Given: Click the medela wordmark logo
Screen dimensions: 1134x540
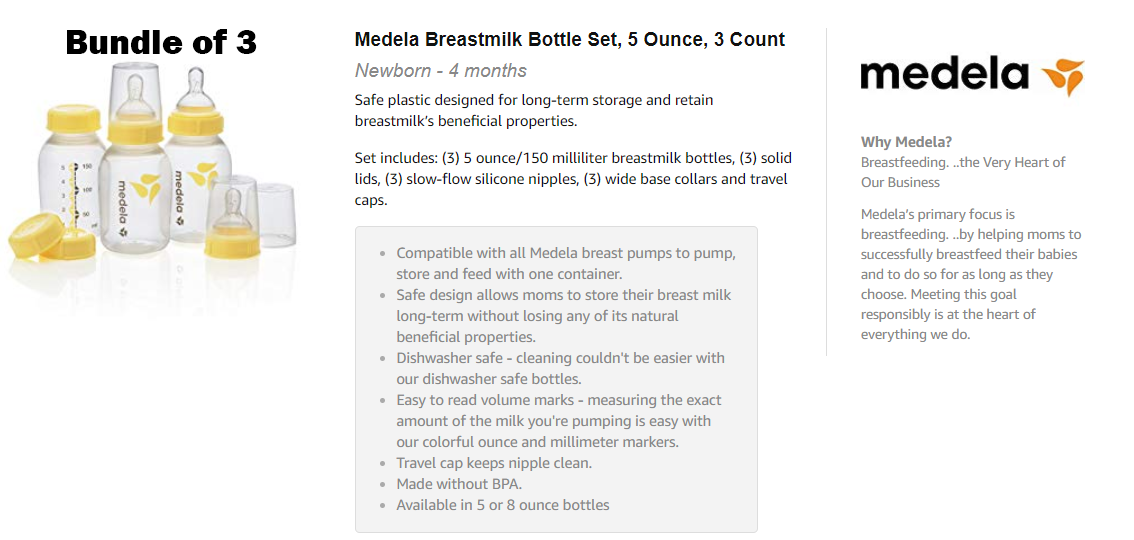Looking at the screenshot, I should [x=944, y=76].
